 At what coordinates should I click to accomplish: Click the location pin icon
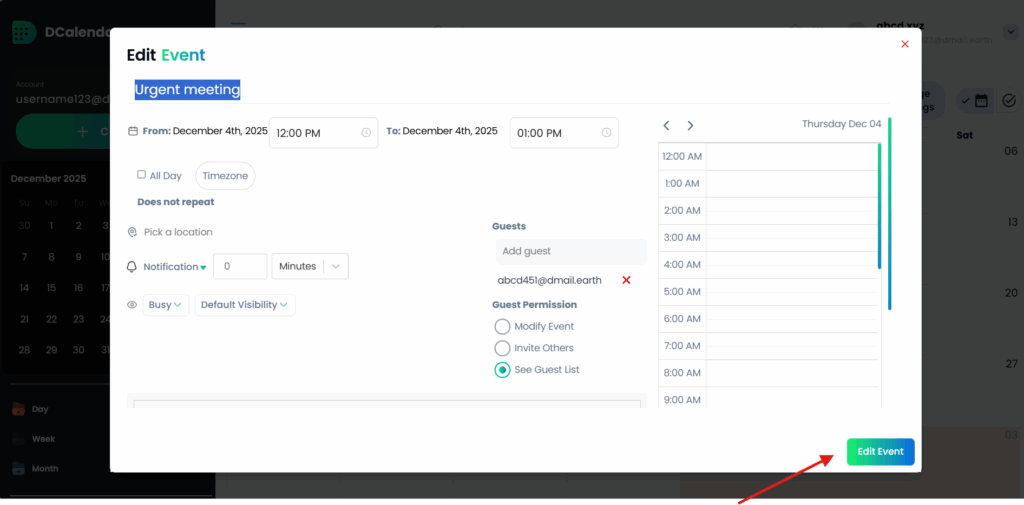[x=132, y=232]
